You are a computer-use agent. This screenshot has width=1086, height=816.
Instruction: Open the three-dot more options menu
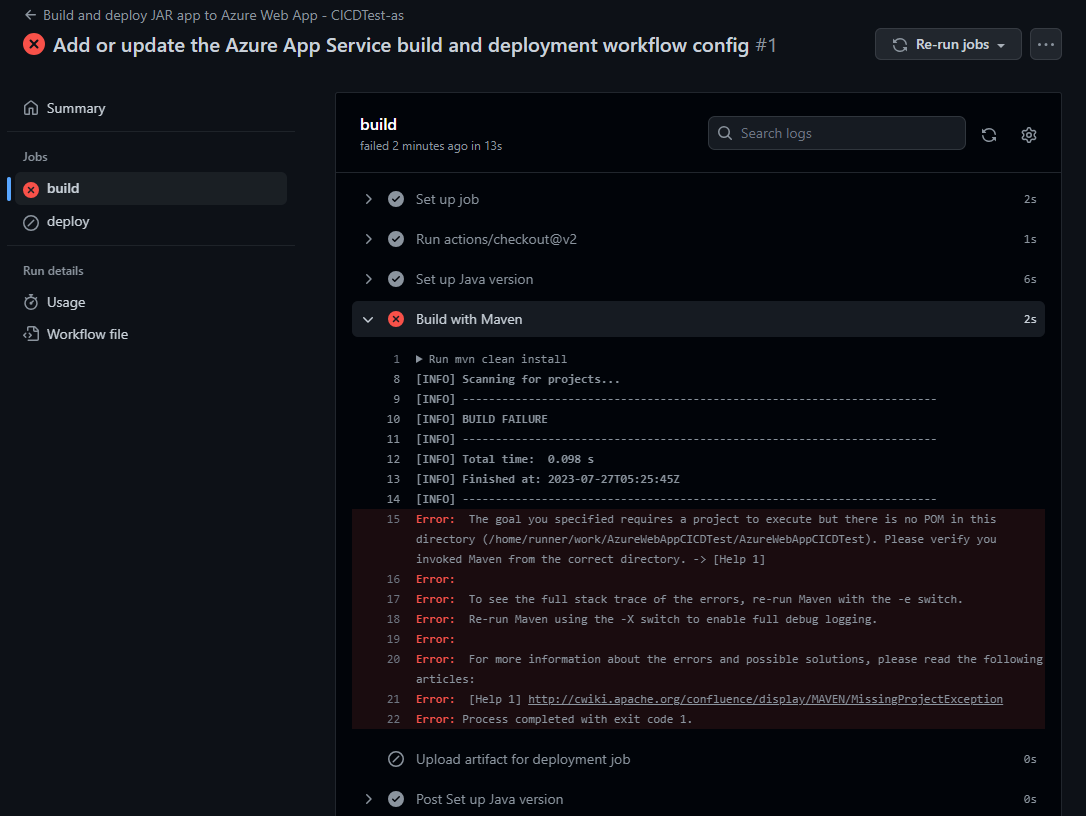tap(1045, 44)
